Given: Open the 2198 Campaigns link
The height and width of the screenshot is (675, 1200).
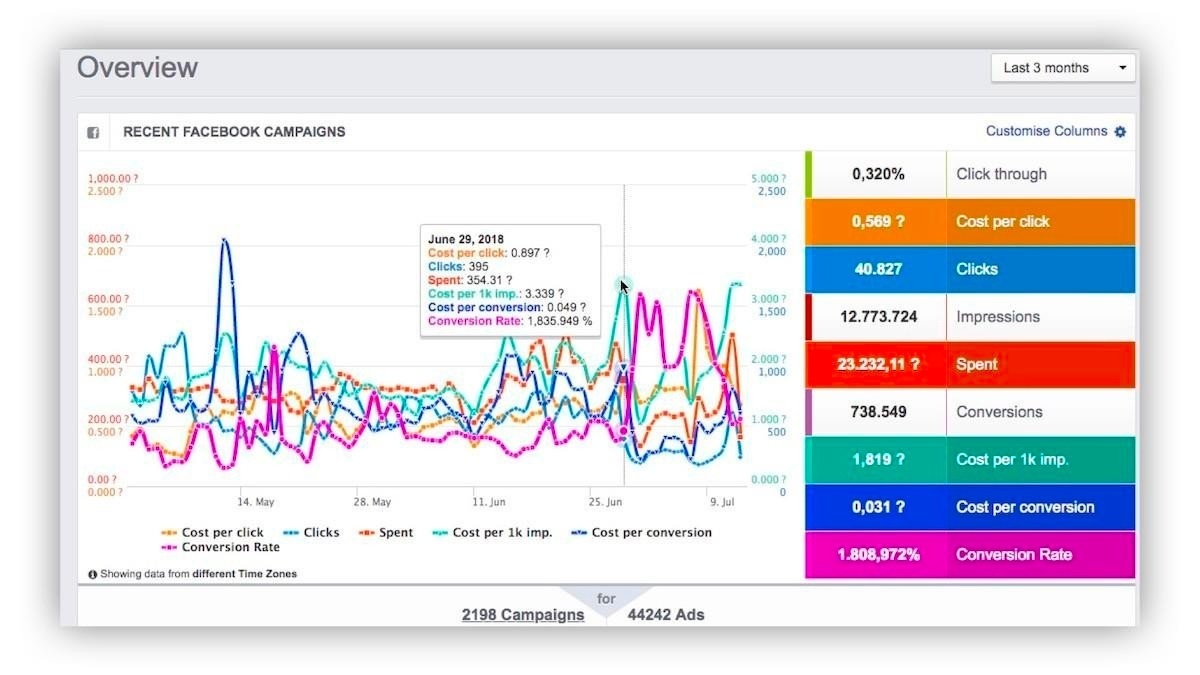Looking at the screenshot, I should [523, 615].
